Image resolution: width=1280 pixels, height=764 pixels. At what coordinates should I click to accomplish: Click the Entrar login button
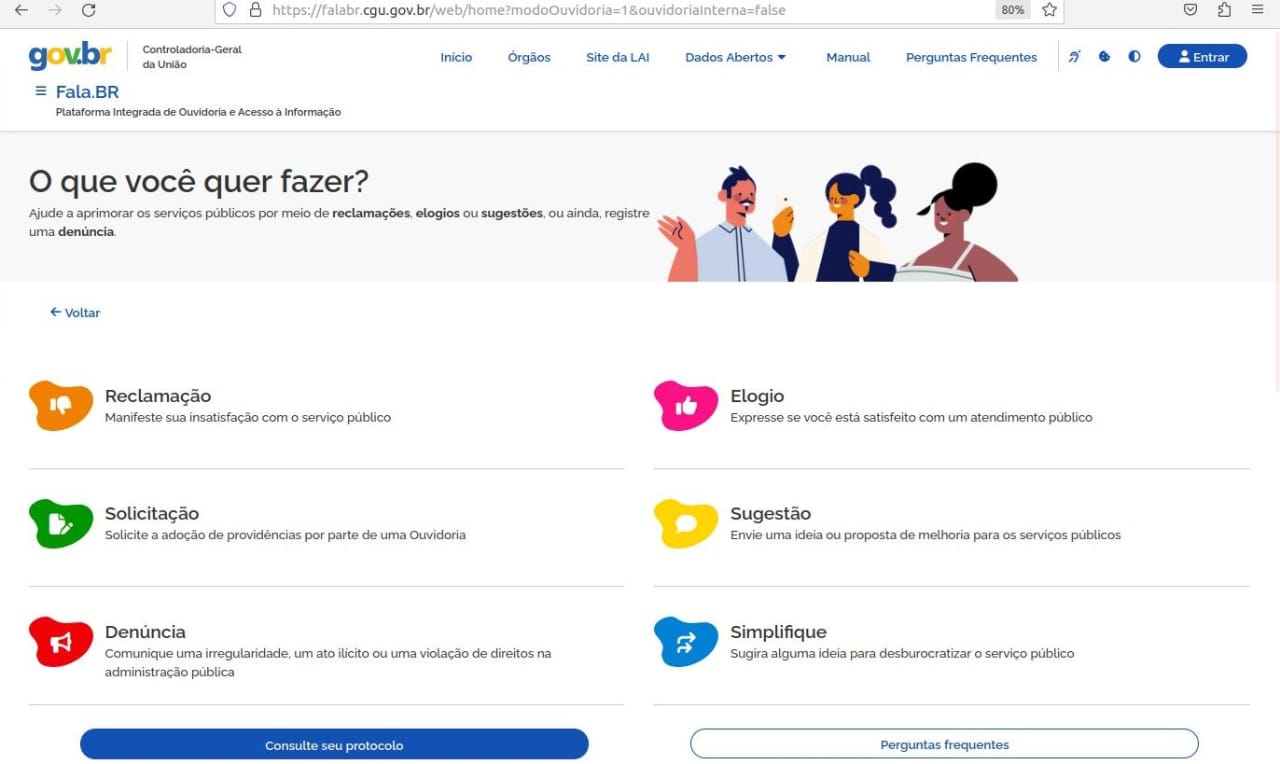[x=1202, y=57]
